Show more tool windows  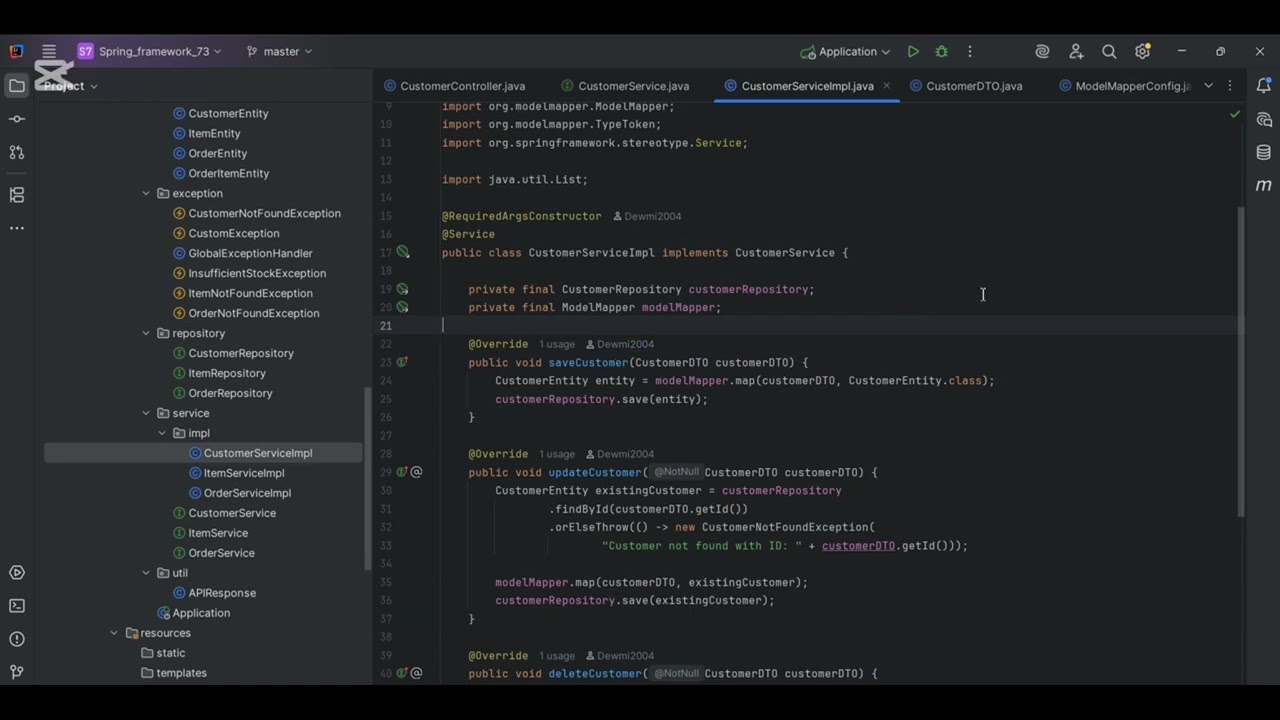tap(17, 228)
